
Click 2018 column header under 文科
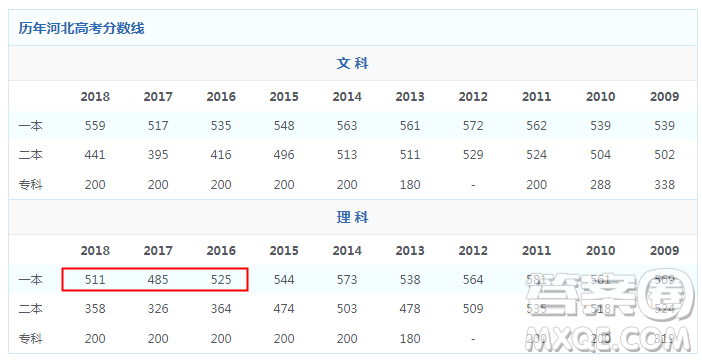click(95, 96)
